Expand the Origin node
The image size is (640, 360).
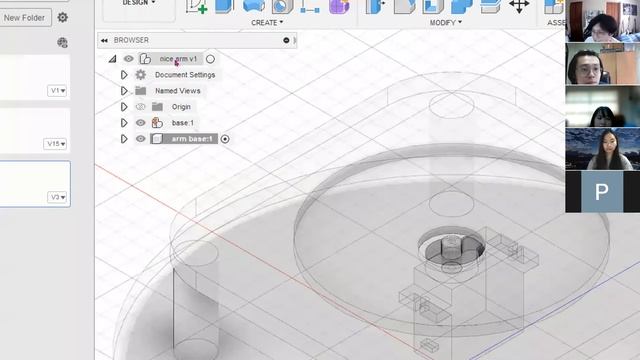124,107
